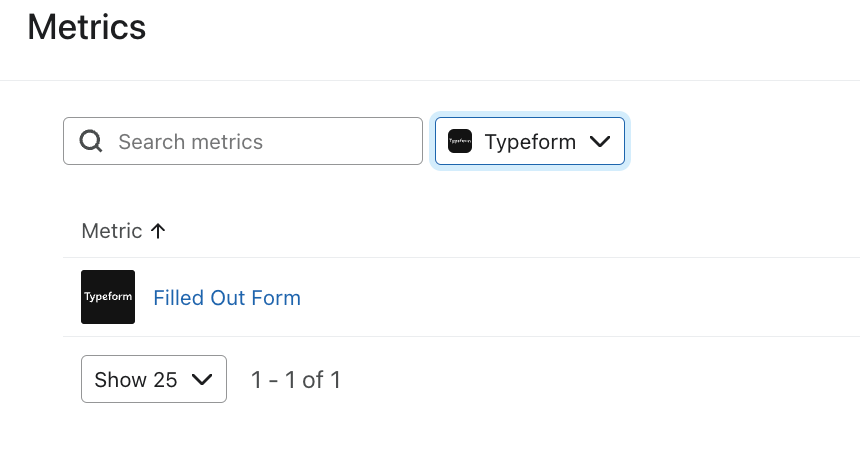Click the Typeform logo in the metric row
The image size is (860, 470).
[x=108, y=297]
